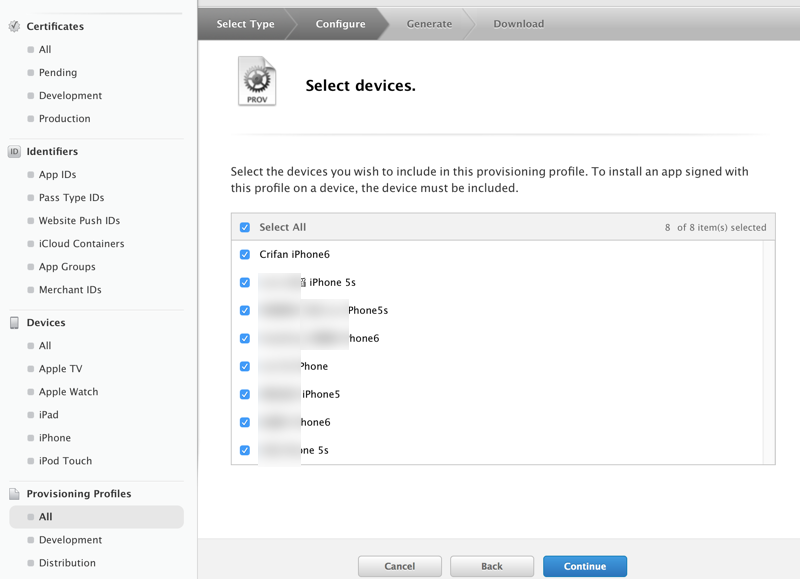The width and height of the screenshot is (800, 579).
Task: Open Merchant IDs in sidebar
Action: pyautogui.click(x=70, y=290)
